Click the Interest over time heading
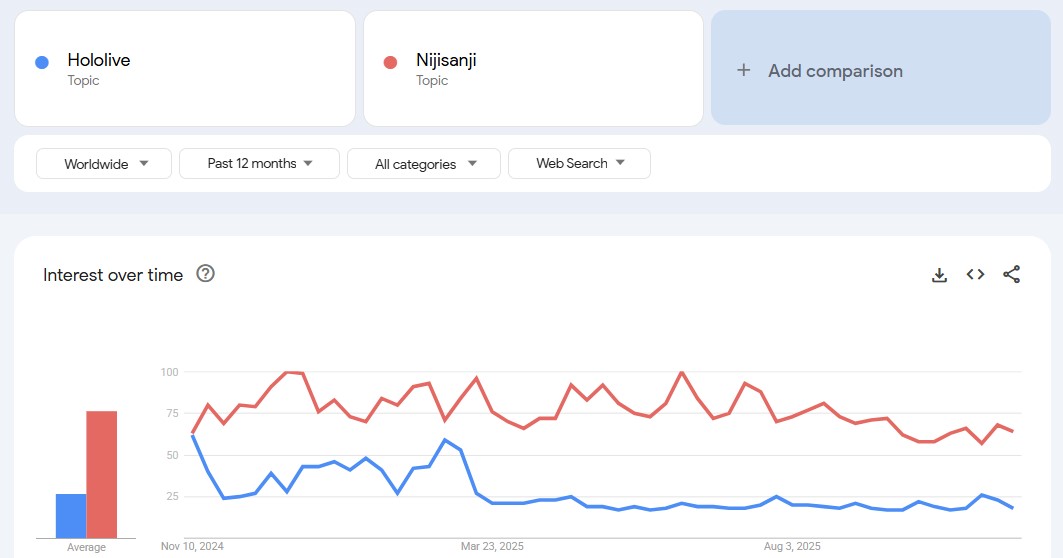The image size is (1063, 558). pos(113,275)
